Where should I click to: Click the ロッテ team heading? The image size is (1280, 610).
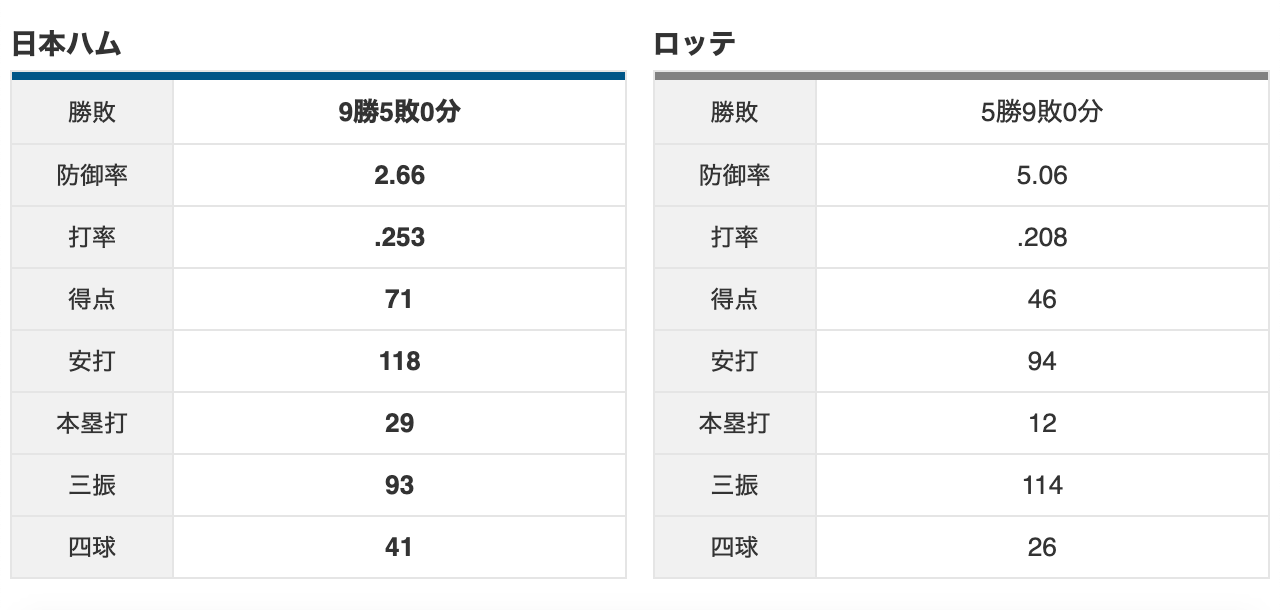coord(695,45)
